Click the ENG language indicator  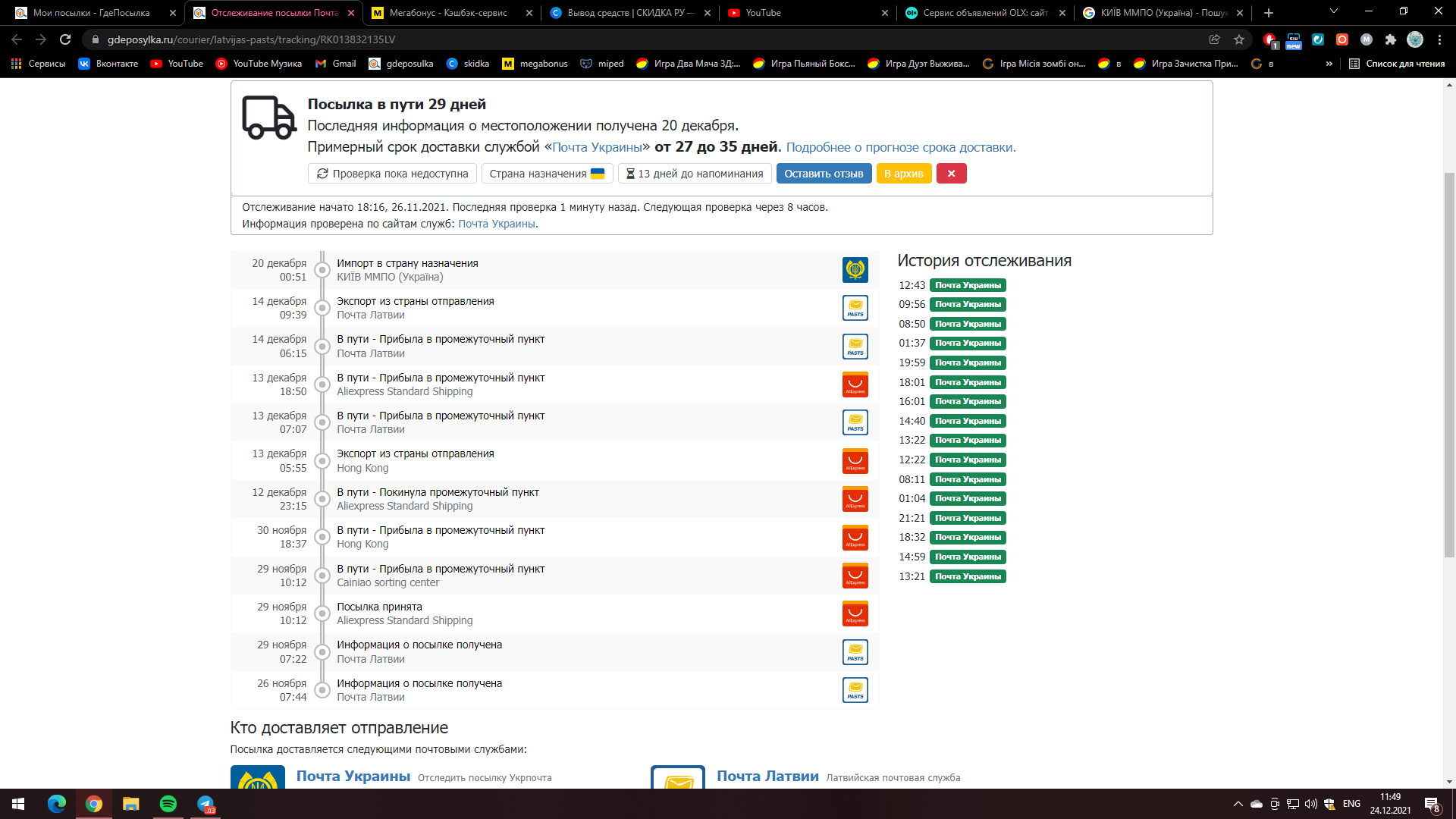coord(1351,804)
